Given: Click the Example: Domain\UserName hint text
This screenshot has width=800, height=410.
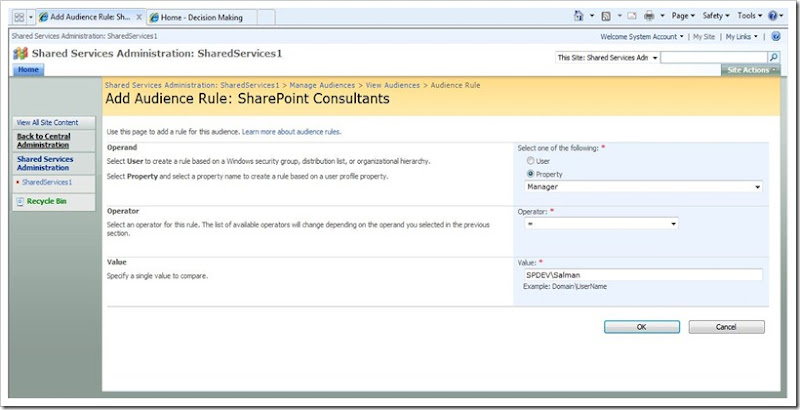Looking at the screenshot, I should coord(565,287).
